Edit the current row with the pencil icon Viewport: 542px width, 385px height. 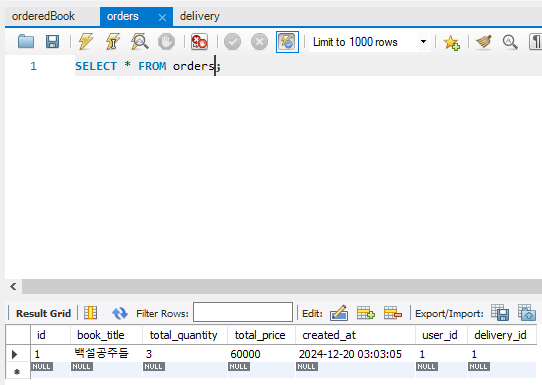(x=339, y=313)
